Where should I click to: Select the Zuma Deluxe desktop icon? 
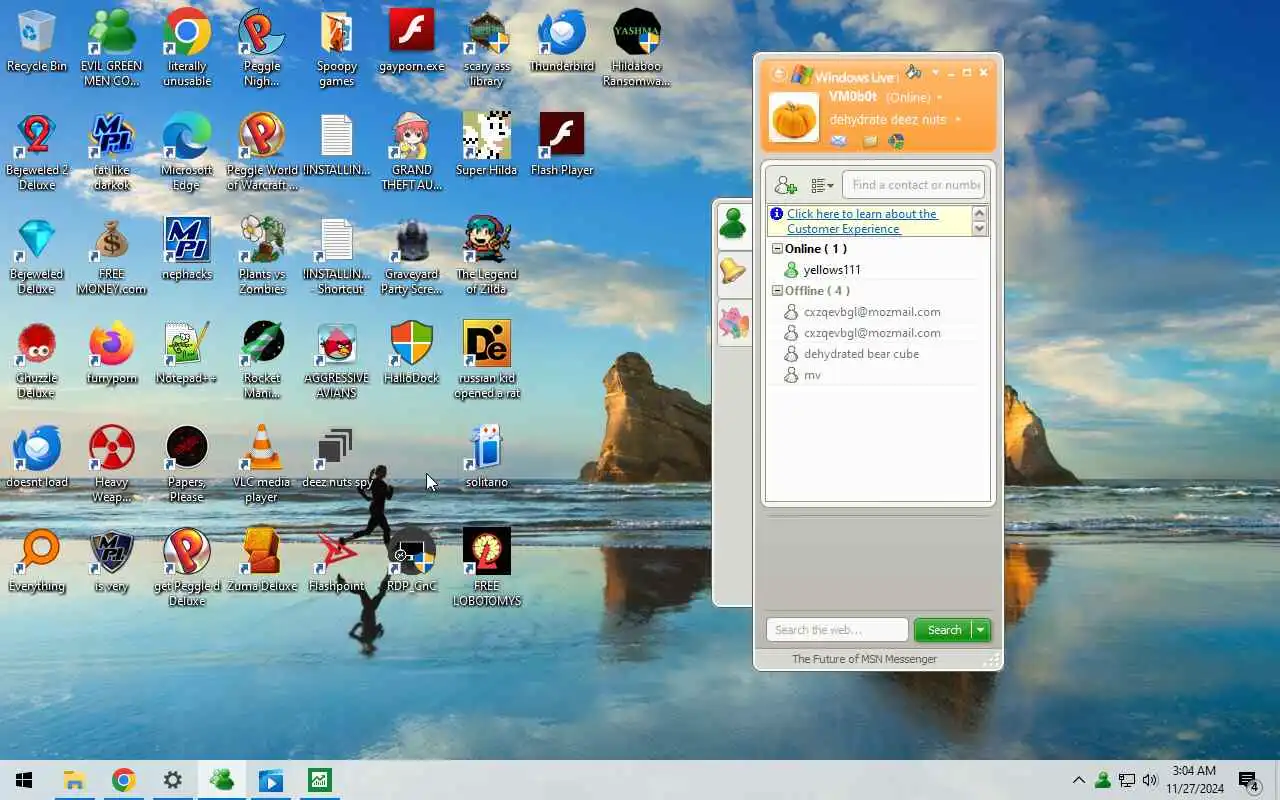(262, 559)
